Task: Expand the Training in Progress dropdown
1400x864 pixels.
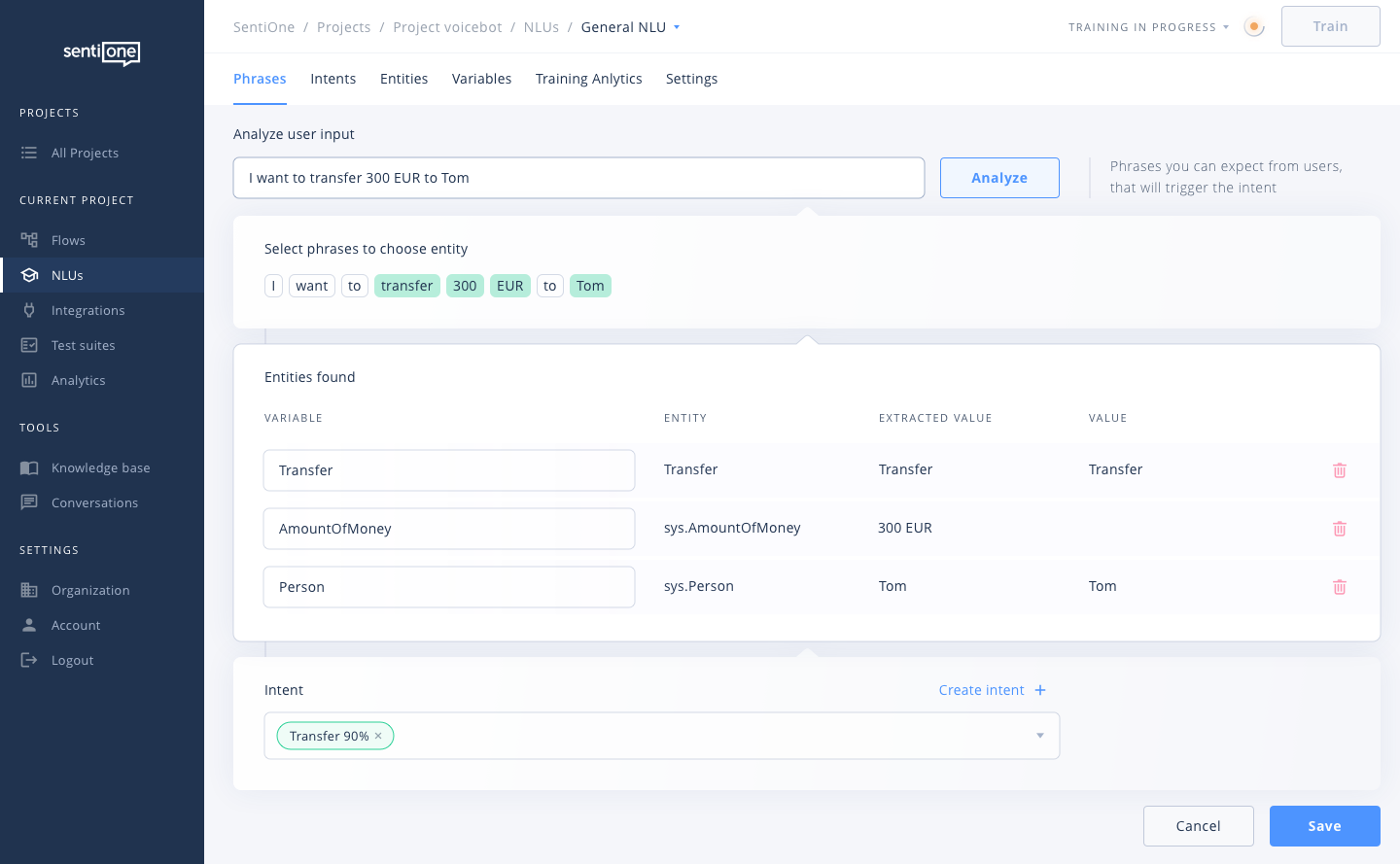Action: tap(1226, 27)
